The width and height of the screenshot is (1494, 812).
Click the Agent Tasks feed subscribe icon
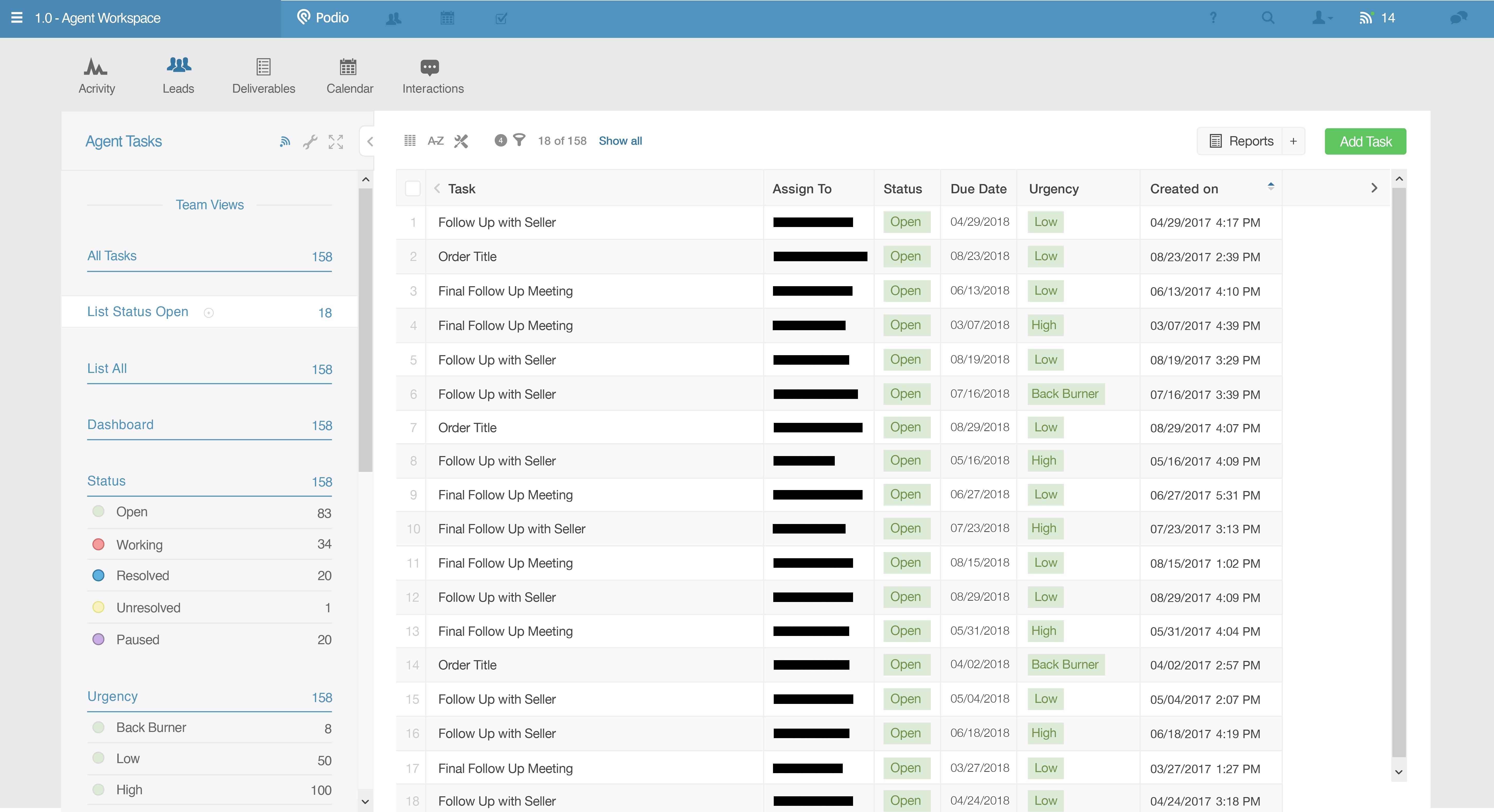pyautogui.click(x=284, y=141)
